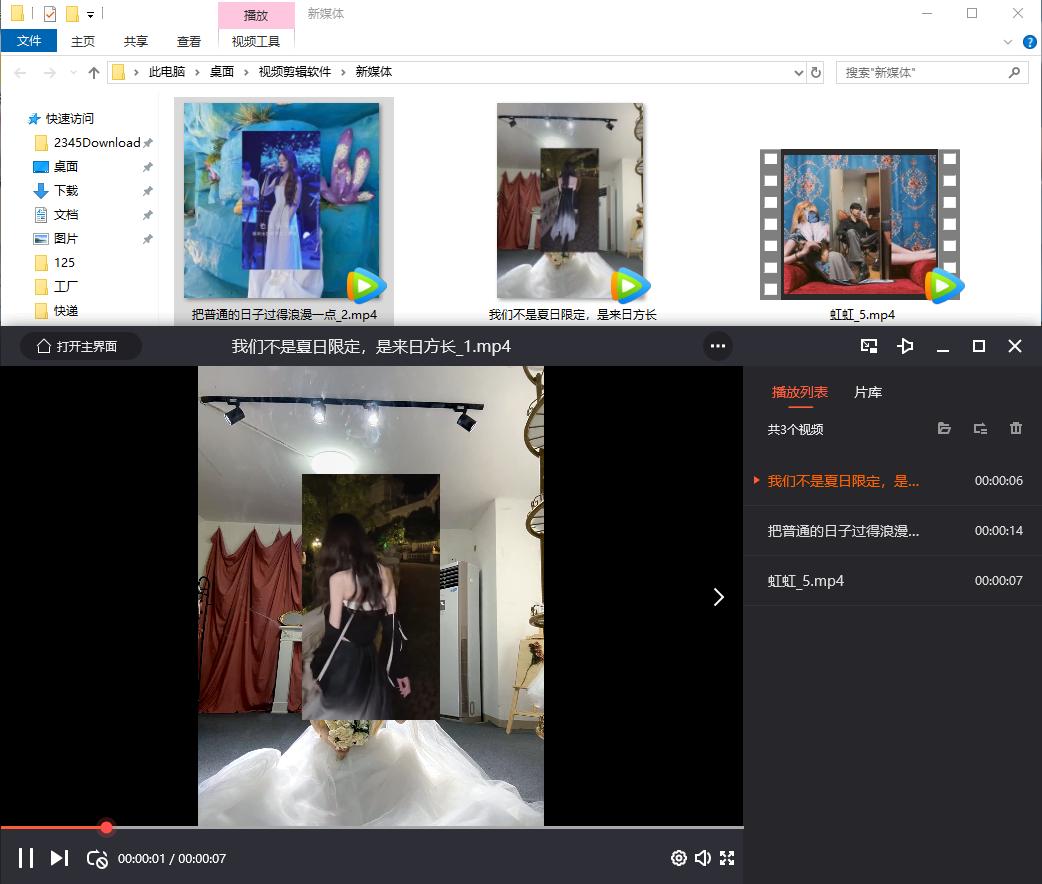Open the address bar history dropdown
The height and width of the screenshot is (884, 1042).
pyautogui.click(x=797, y=72)
